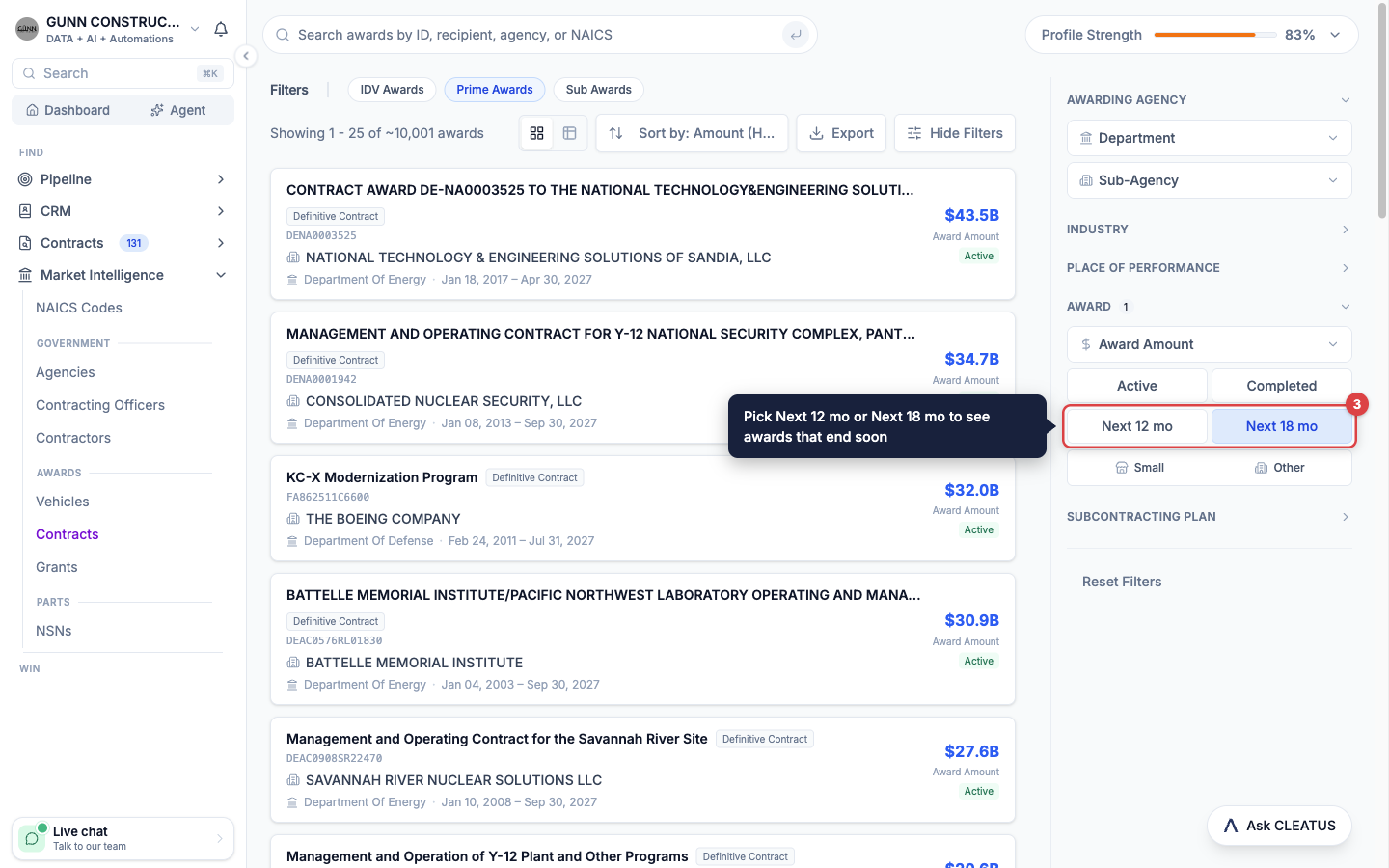1389x868 pixels.
Task: Open the Award Amount dropdown
Action: tap(1210, 344)
